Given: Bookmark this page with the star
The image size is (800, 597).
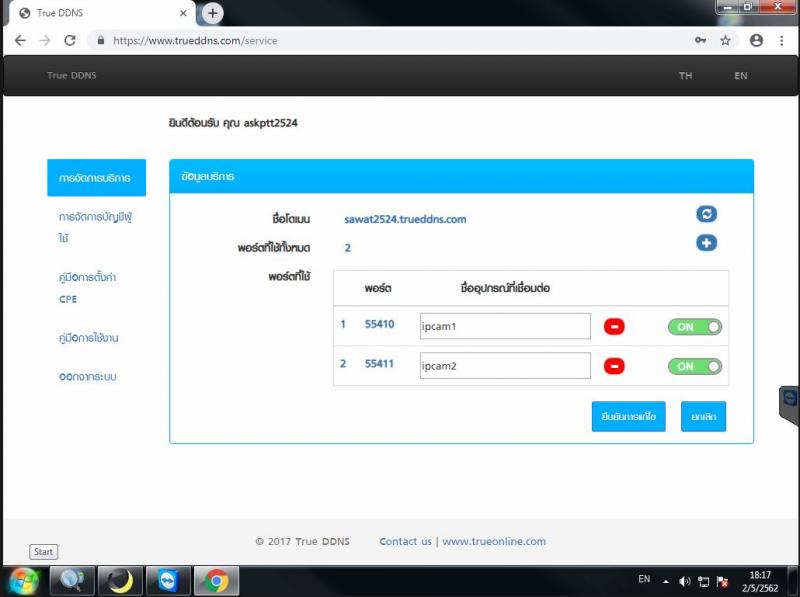Looking at the screenshot, I should click(x=725, y=40).
